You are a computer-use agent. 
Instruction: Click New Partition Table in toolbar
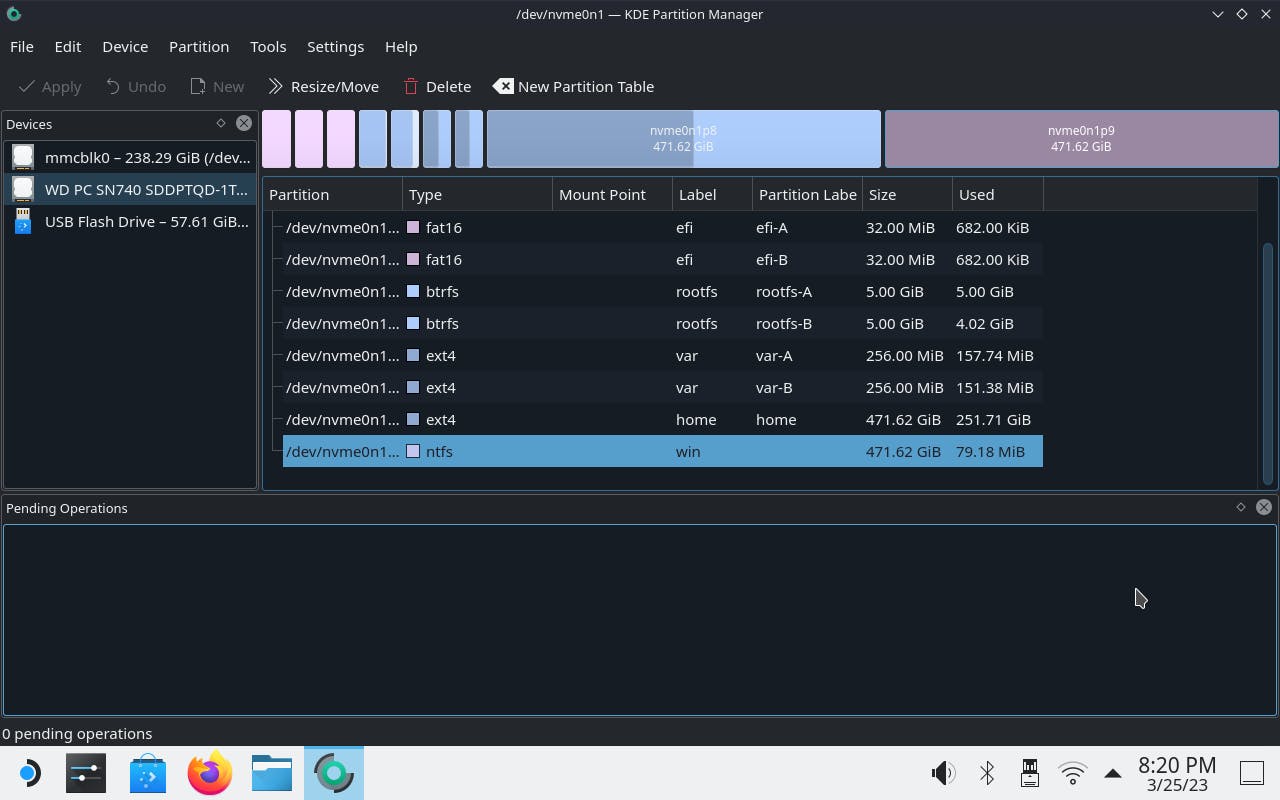573,87
